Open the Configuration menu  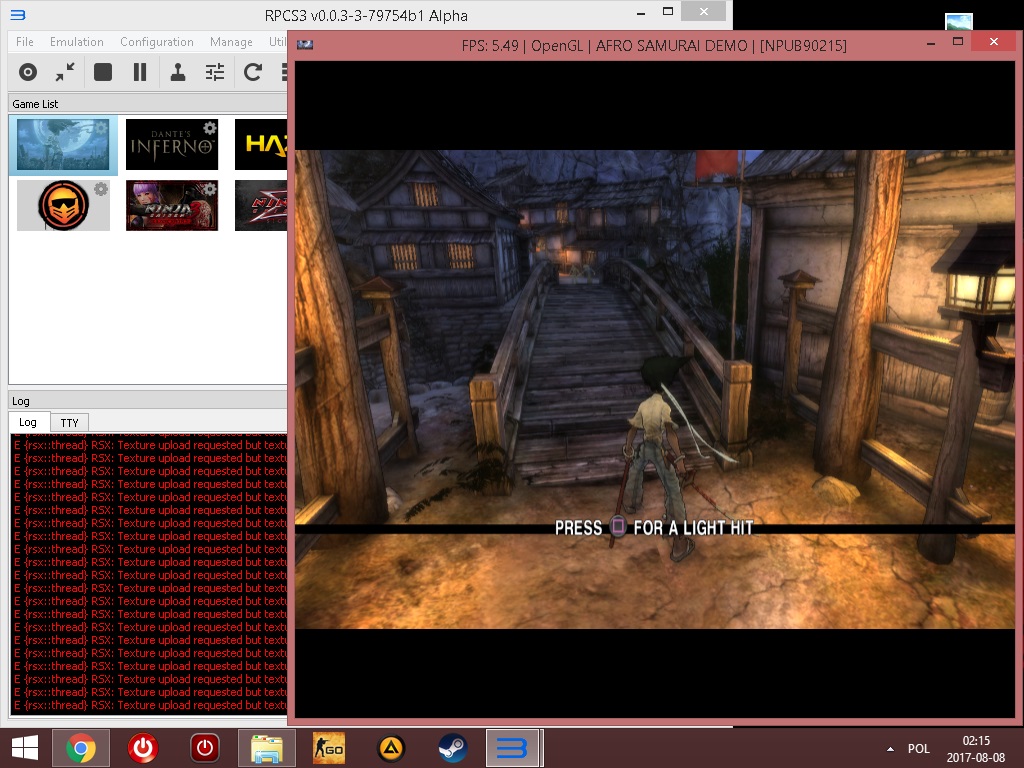[157, 42]
